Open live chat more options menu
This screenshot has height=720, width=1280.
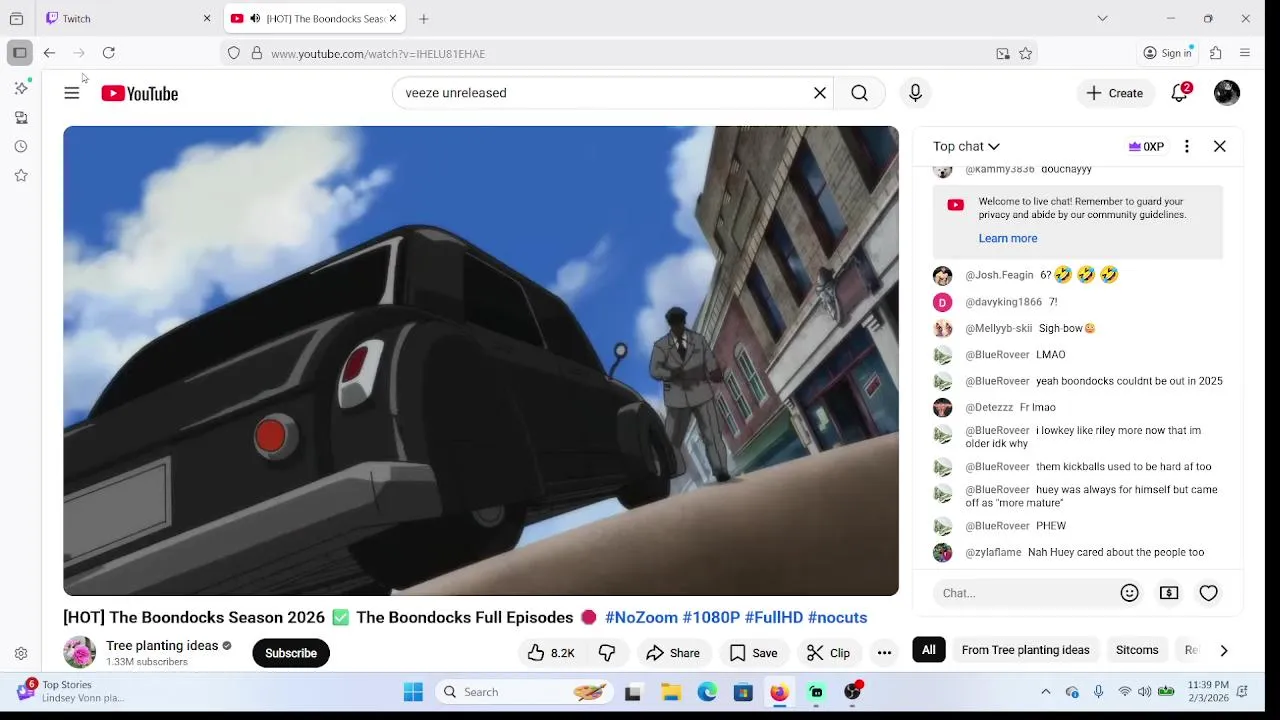coord(1187,146)
